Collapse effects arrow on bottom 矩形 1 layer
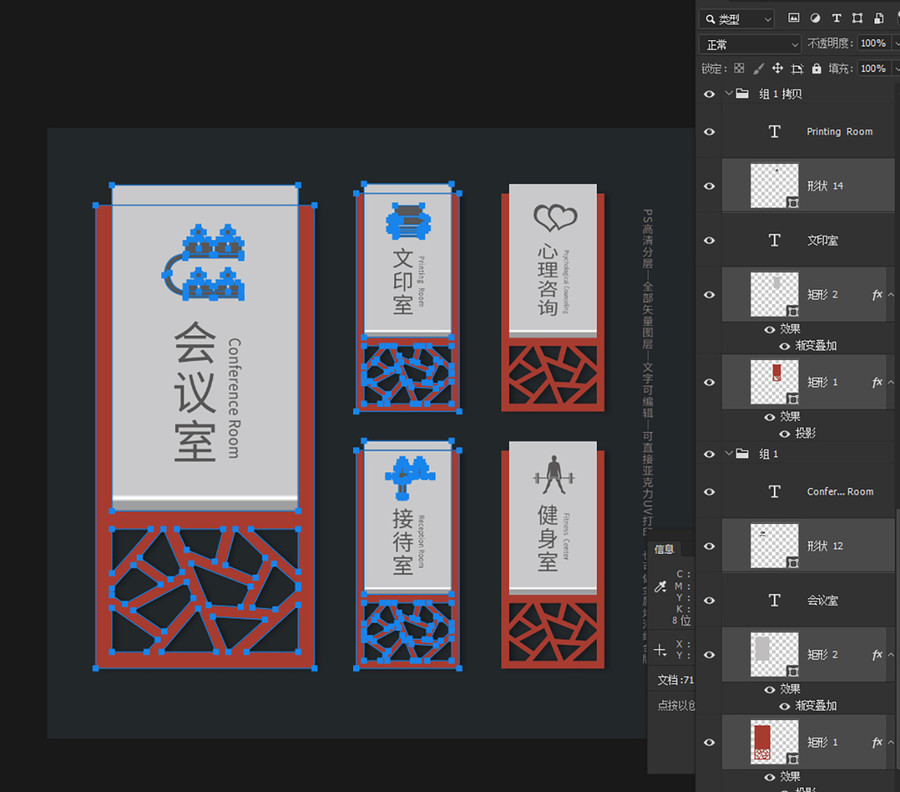Screen dimensions: 900x792 click(891, 743)
